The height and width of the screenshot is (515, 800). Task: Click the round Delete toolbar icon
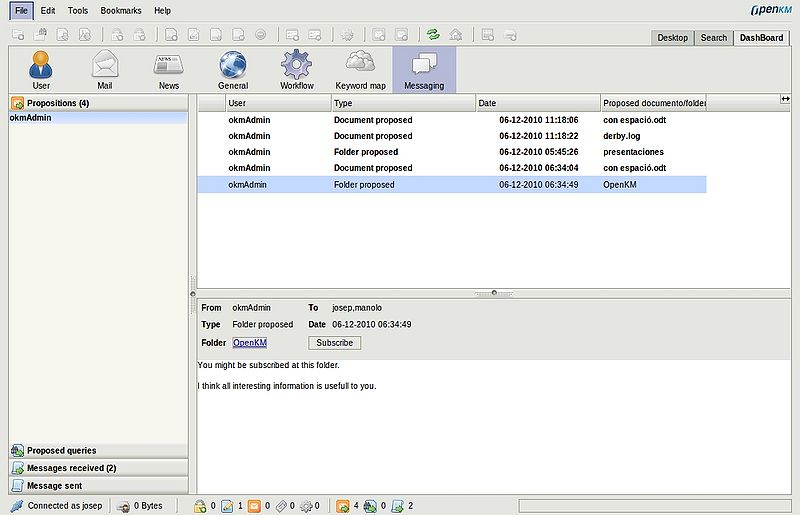tap(261, 35)
